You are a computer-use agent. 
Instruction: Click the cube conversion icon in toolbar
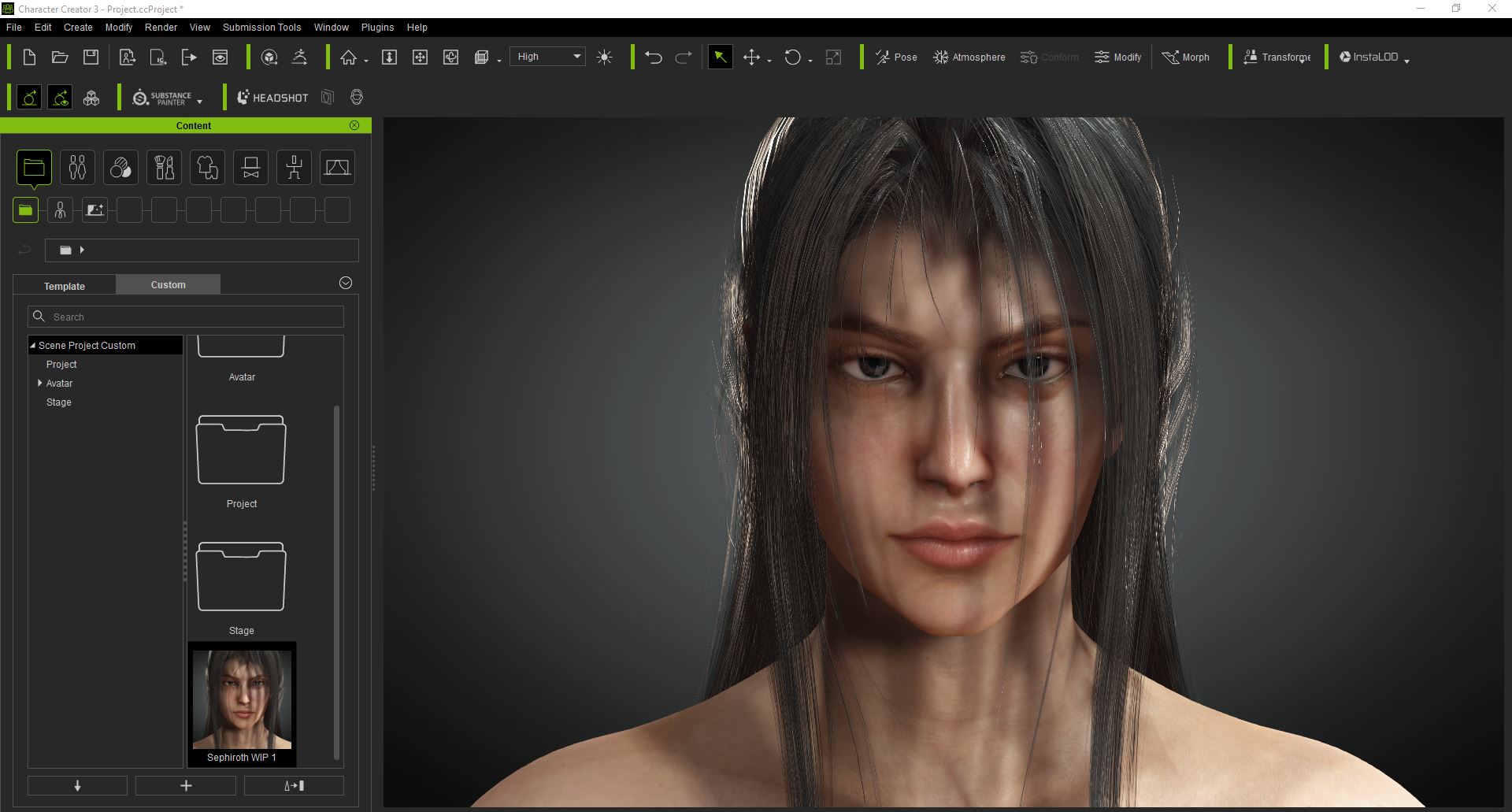point(269,57)
